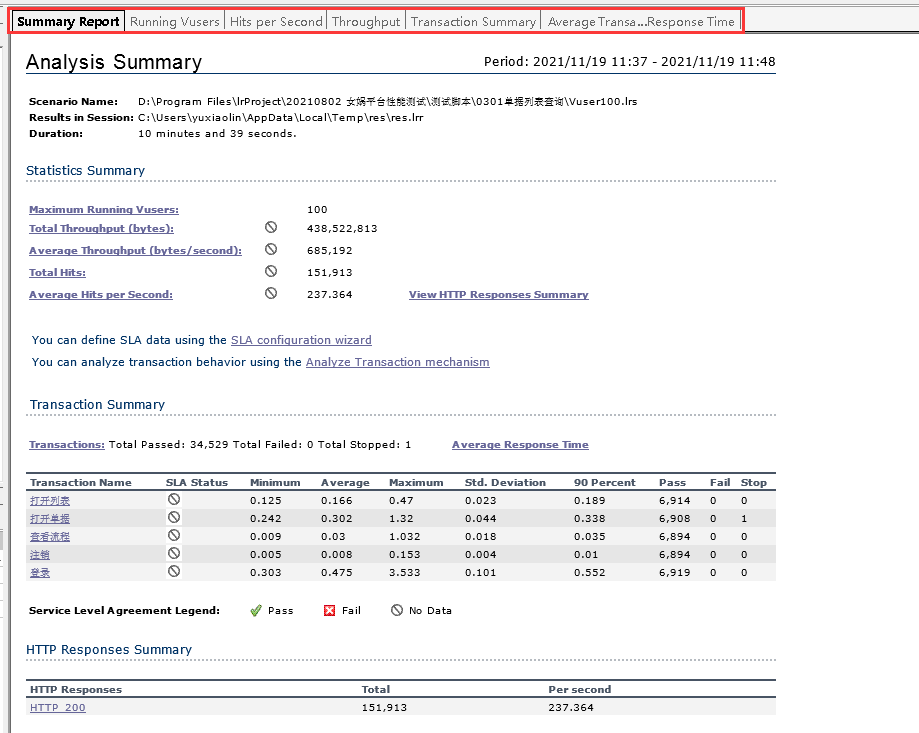Go to the Transaction Summary tab
Image resolution: width=919 pixels, height=733 pixels.
(473, 21)
